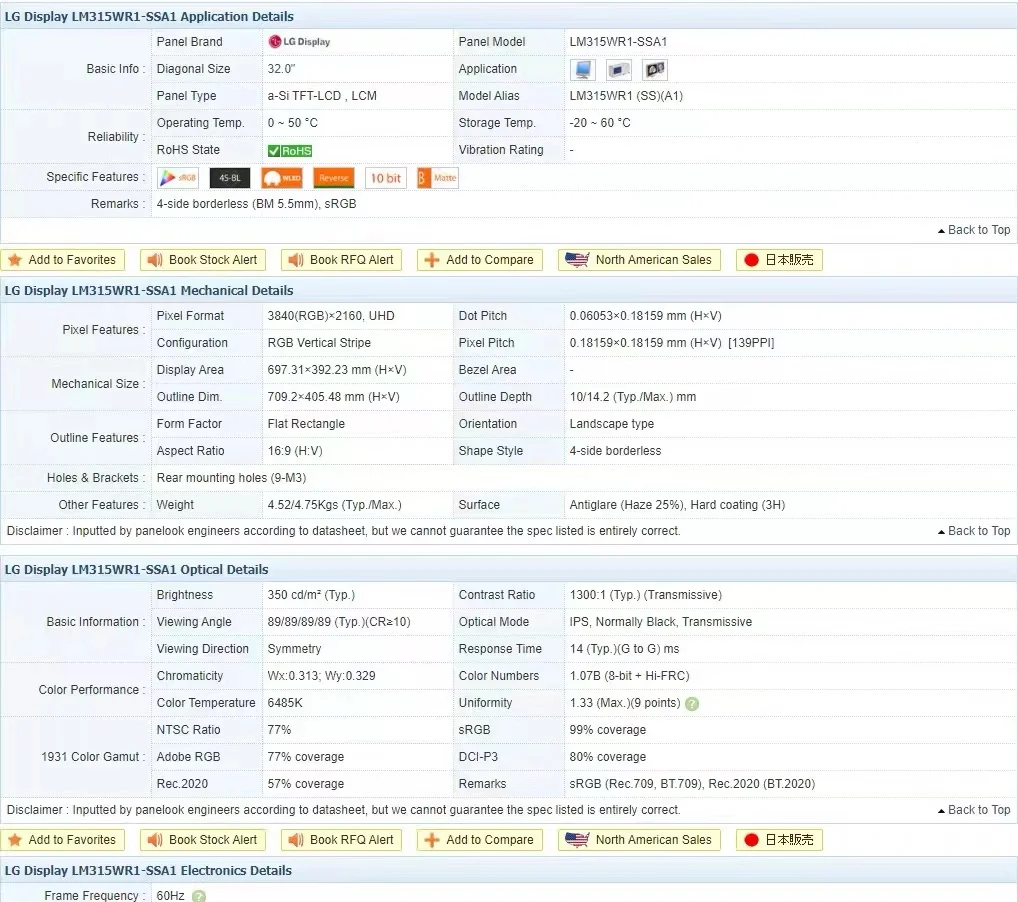Click the Orientation value Landscape type

pyautogui.click(x=612, y=424)
